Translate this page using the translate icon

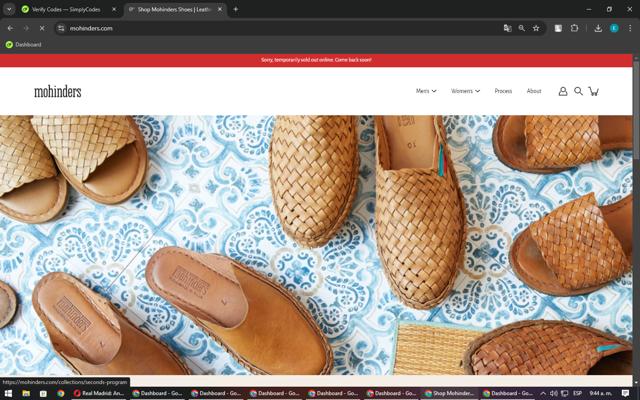tap(507, 28)
